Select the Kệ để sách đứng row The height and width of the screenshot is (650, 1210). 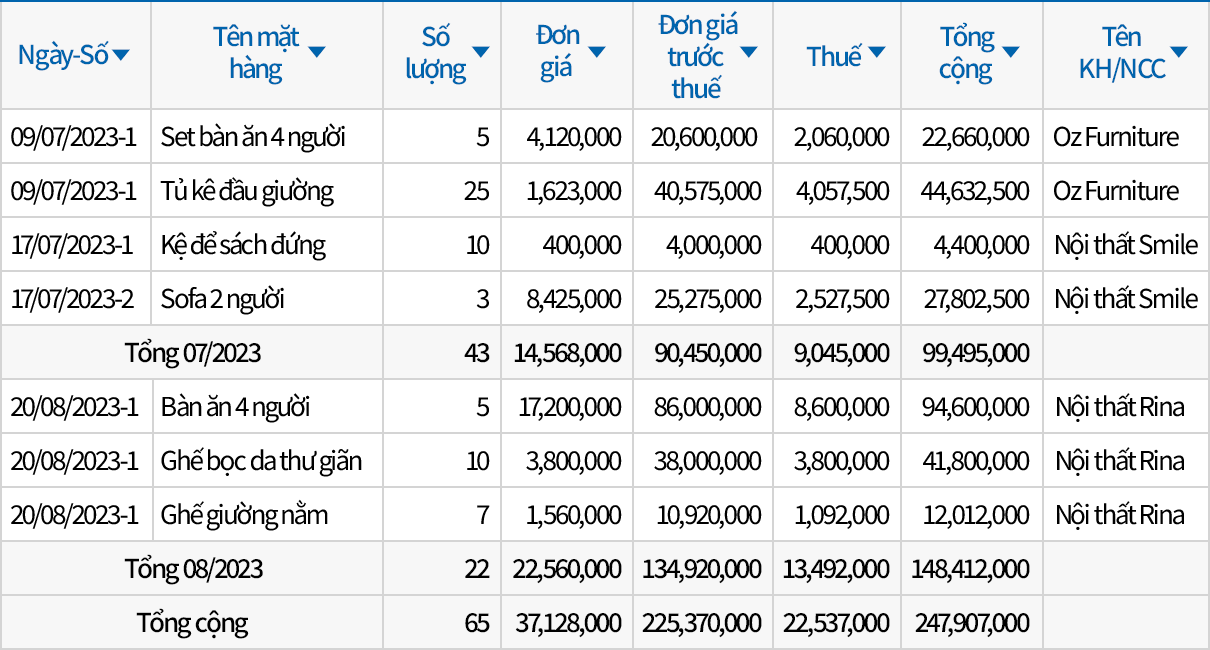(x=243, y=245)
